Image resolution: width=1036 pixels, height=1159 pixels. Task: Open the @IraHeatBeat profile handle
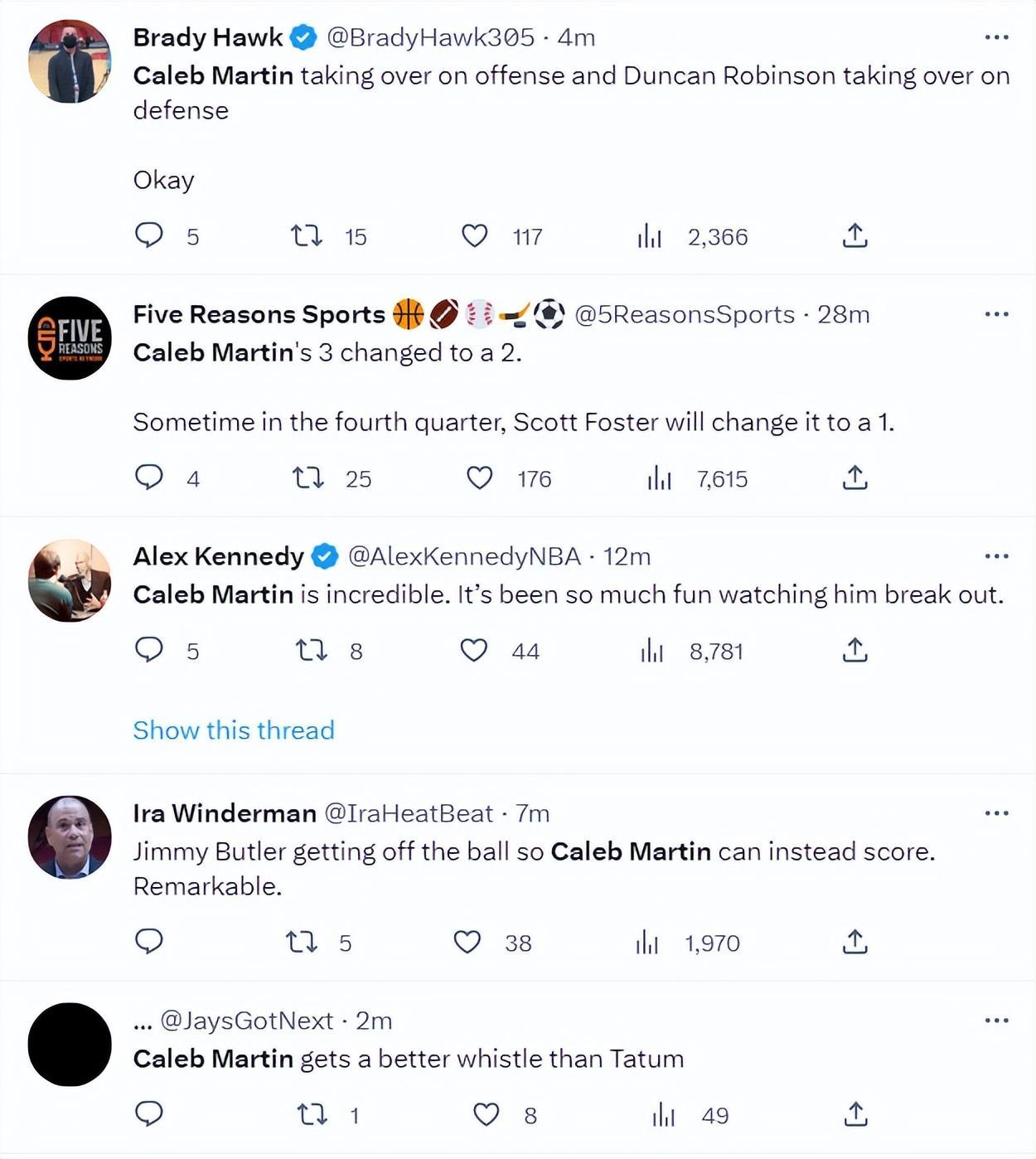click(x=409, y=813)
